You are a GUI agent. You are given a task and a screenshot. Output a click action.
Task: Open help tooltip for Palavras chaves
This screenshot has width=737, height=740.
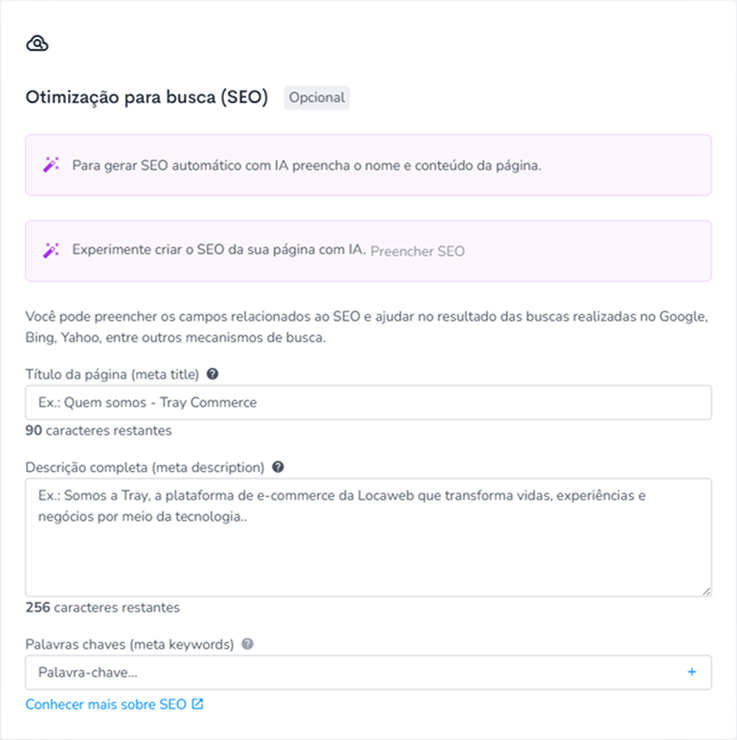coord(247,644)
